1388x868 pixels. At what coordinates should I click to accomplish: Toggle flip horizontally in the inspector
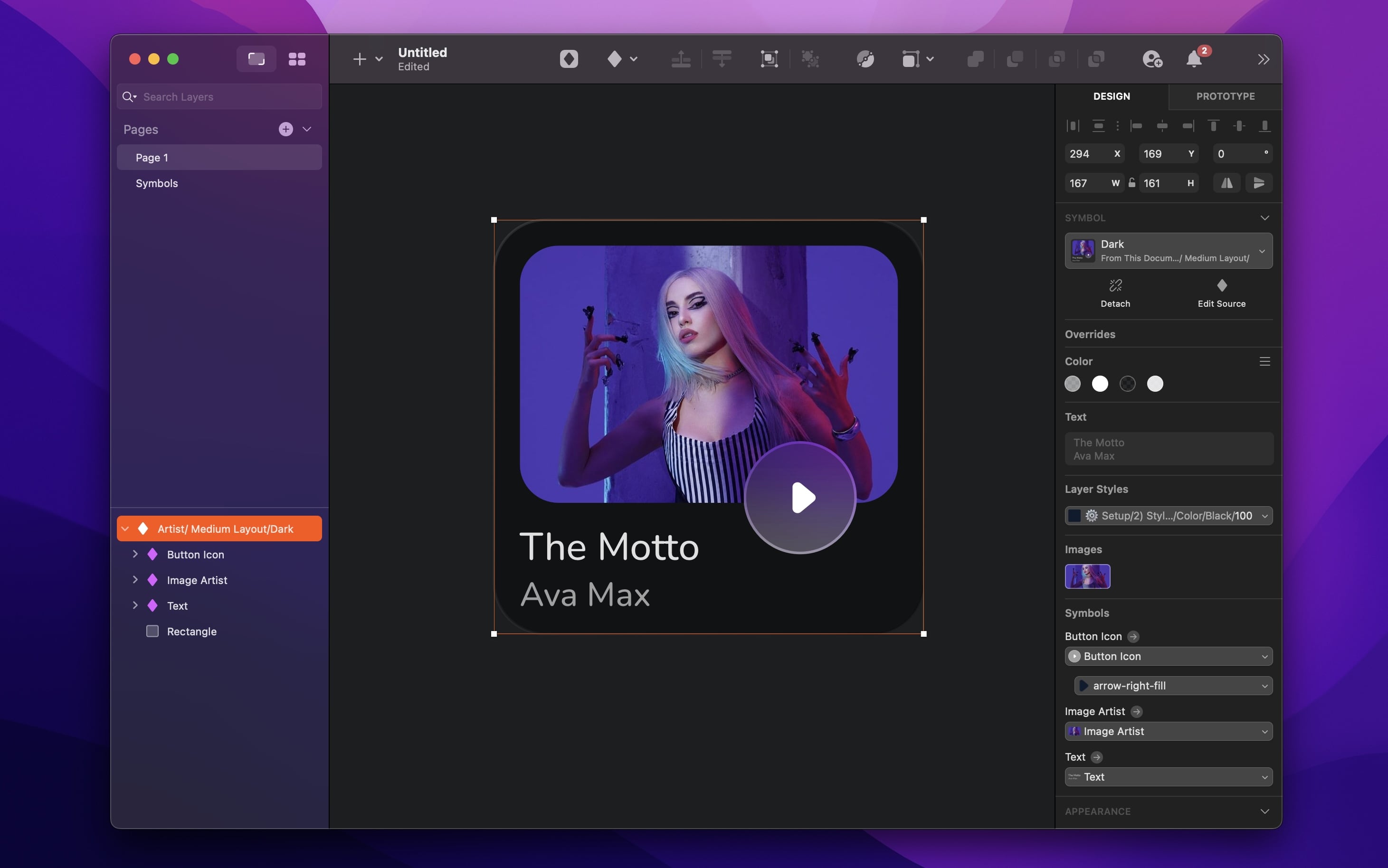(1226, 182)
